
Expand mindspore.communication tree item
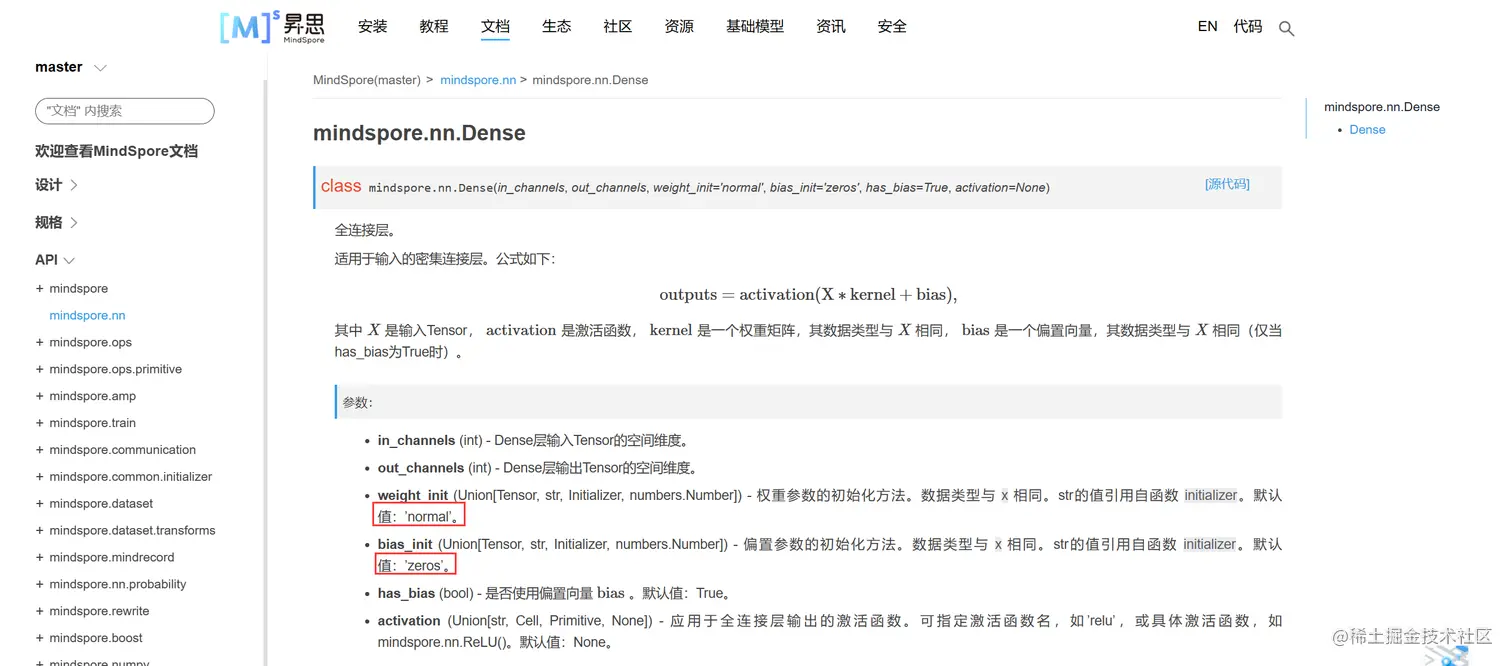40,450
